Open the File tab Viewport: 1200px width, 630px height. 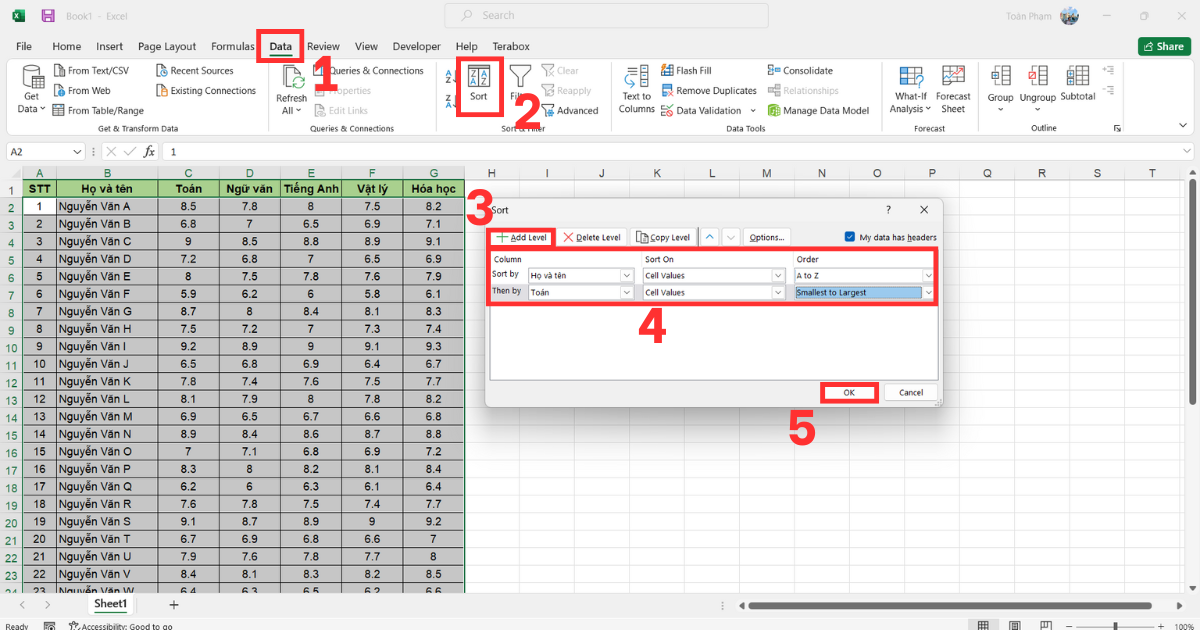coord(24,47)
